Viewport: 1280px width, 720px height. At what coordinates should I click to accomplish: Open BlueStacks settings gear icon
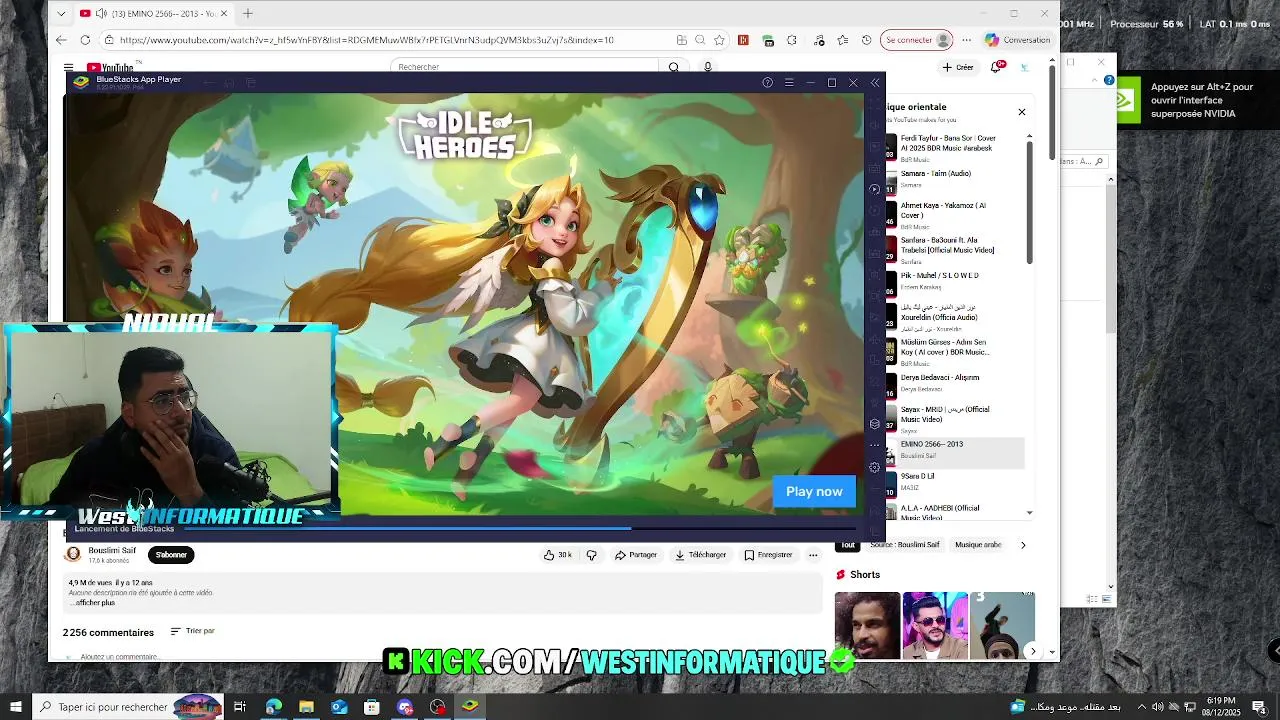[x=875, y=467]
